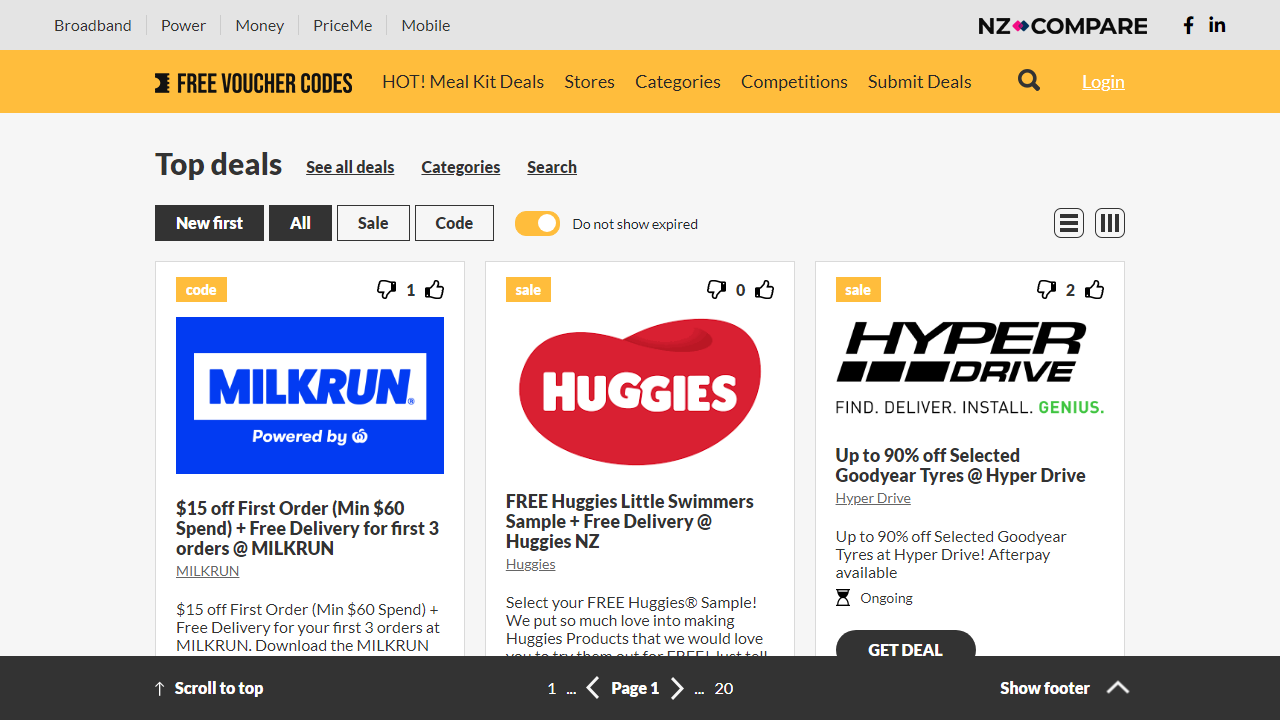Disable the 'Do not show expired' toggle
Image resolution: width=1280 pixels, height=720 pixels.
tap(537, 223)
